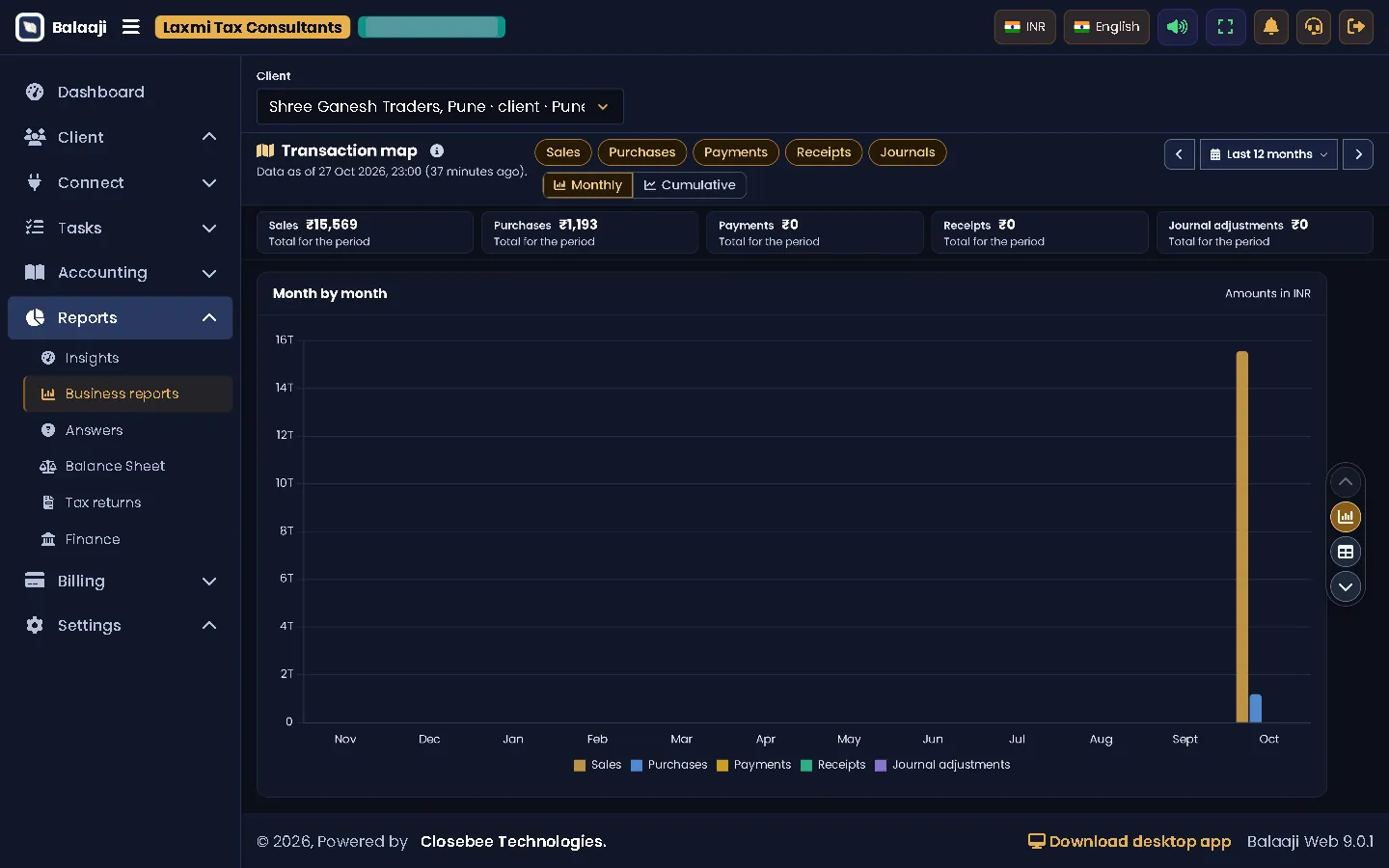Switch to Cumulative chart mode

coord(690,185)
